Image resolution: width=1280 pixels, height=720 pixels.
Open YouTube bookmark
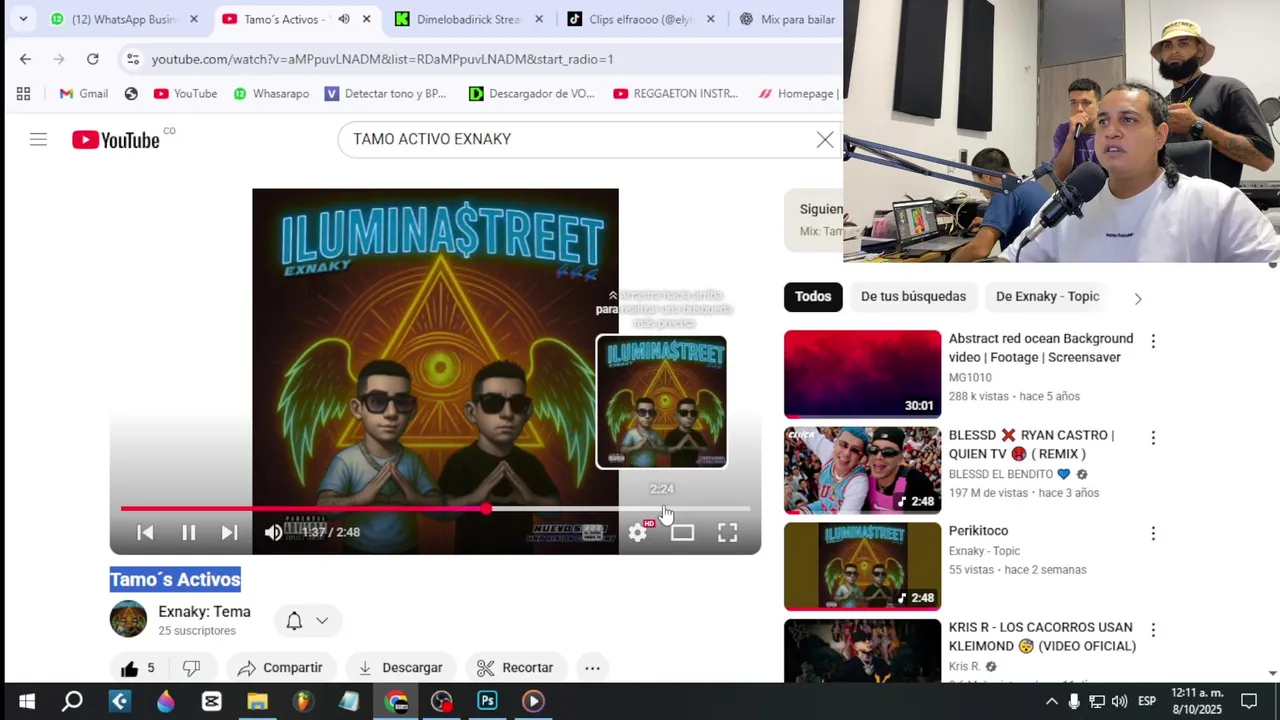click(x=185, y=94)
